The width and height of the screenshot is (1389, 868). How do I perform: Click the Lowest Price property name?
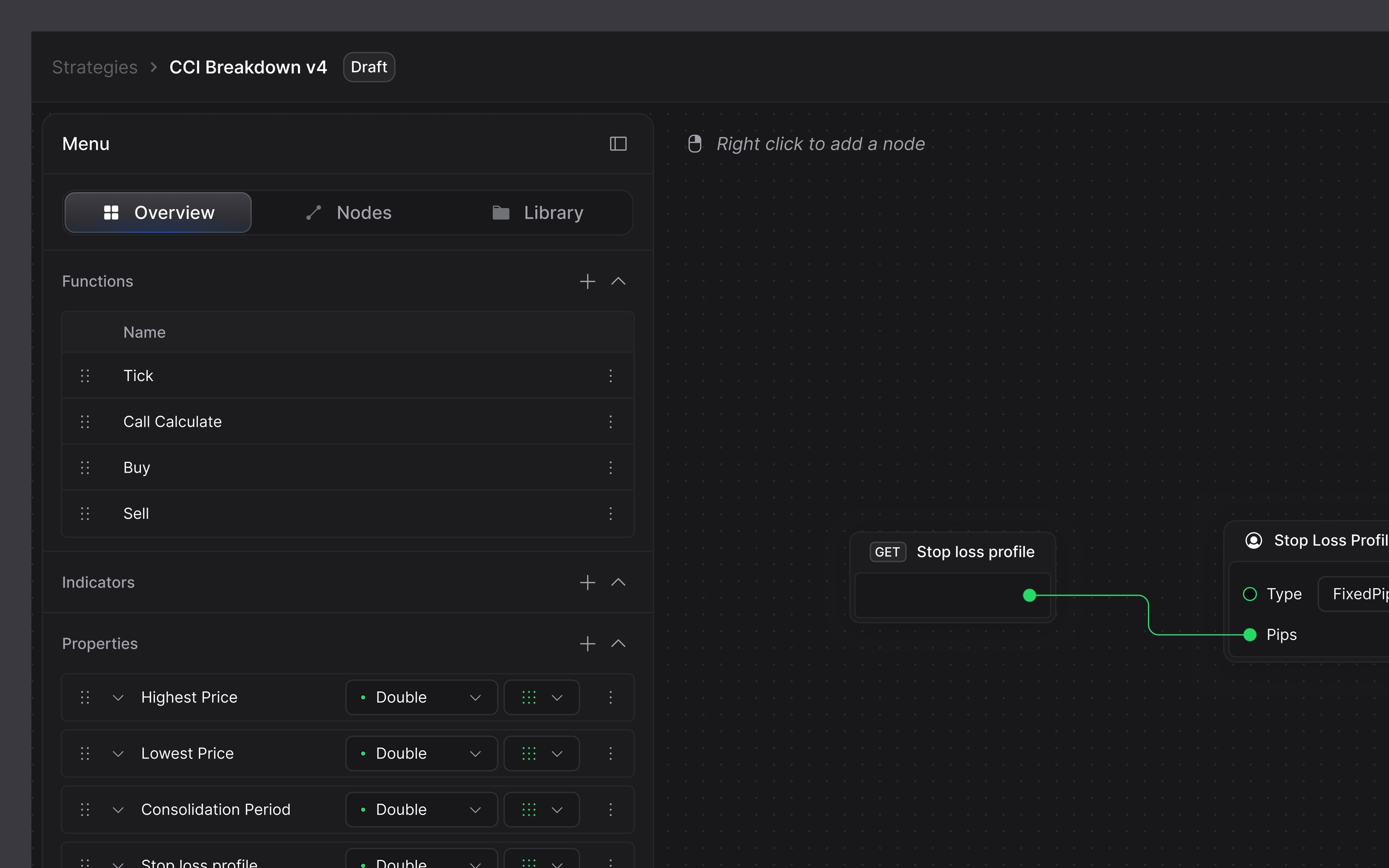tap(188, 754)
